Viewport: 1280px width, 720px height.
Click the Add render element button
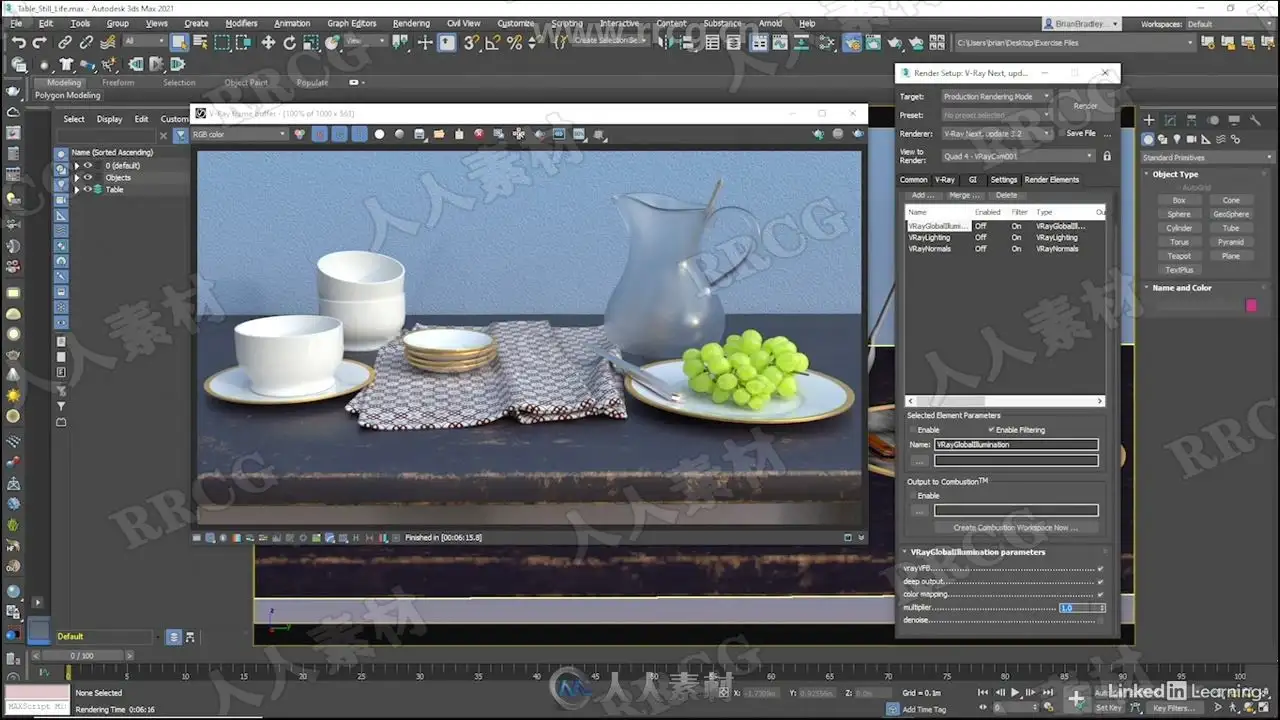pyautogui.click(x=923, y=195)
